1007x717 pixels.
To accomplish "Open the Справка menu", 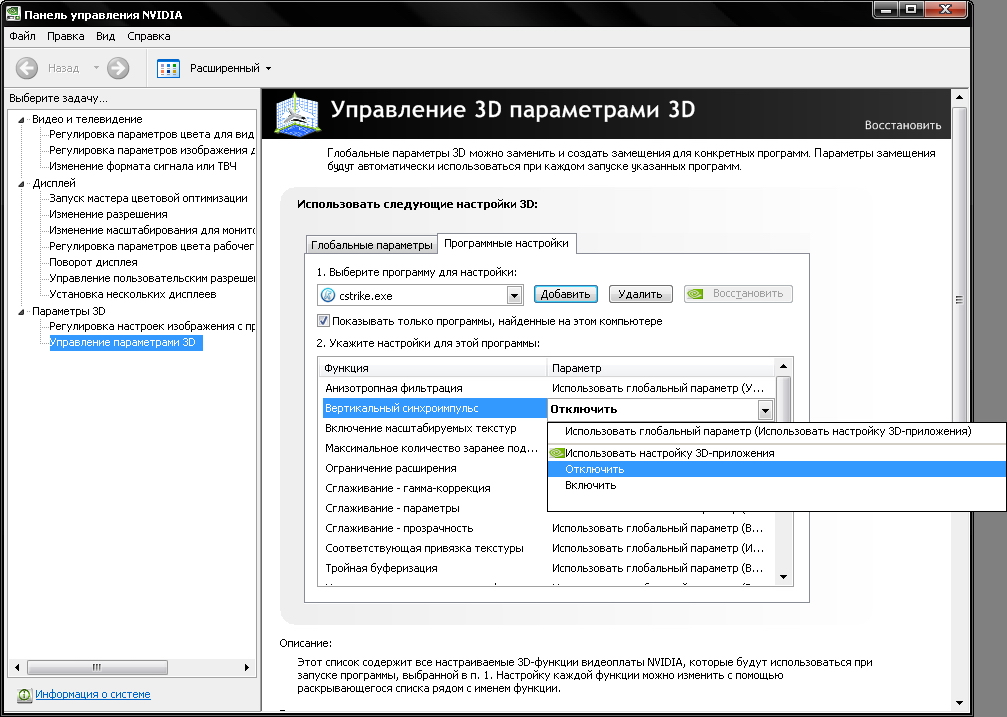I will click(x=148, y=36).
